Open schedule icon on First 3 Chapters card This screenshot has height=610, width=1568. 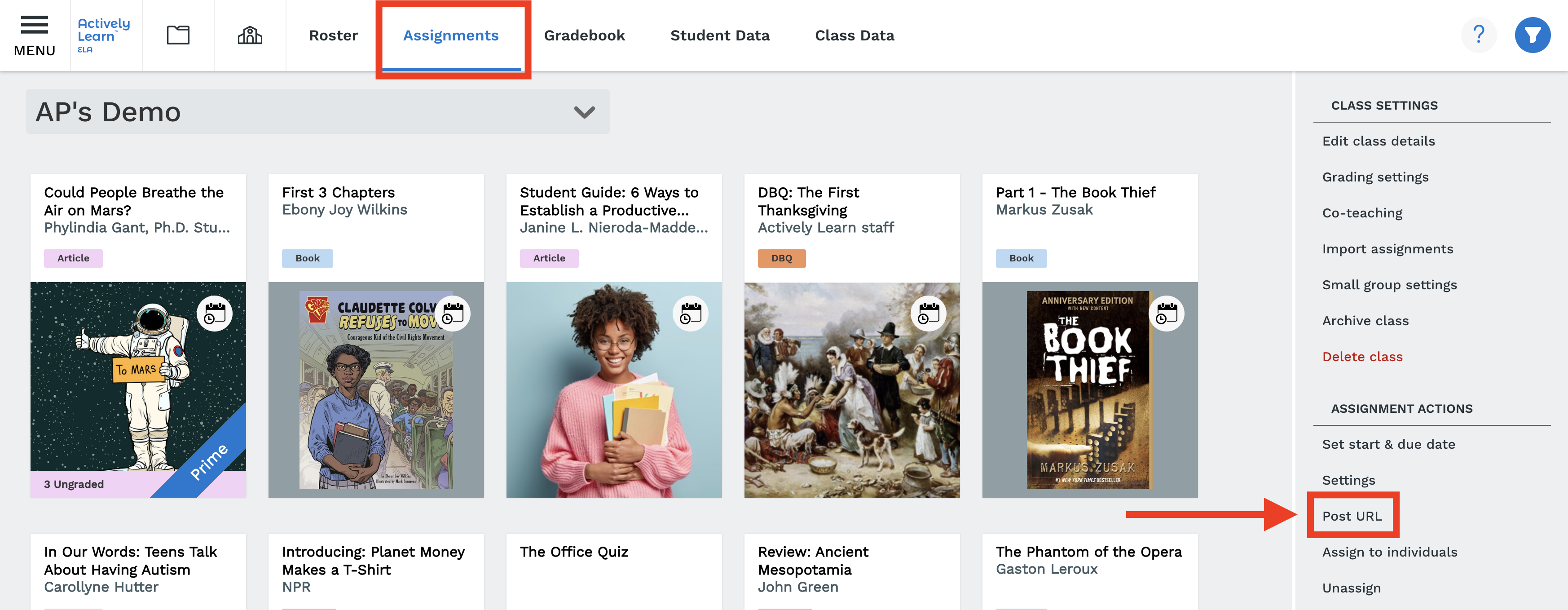pos(453,313)
